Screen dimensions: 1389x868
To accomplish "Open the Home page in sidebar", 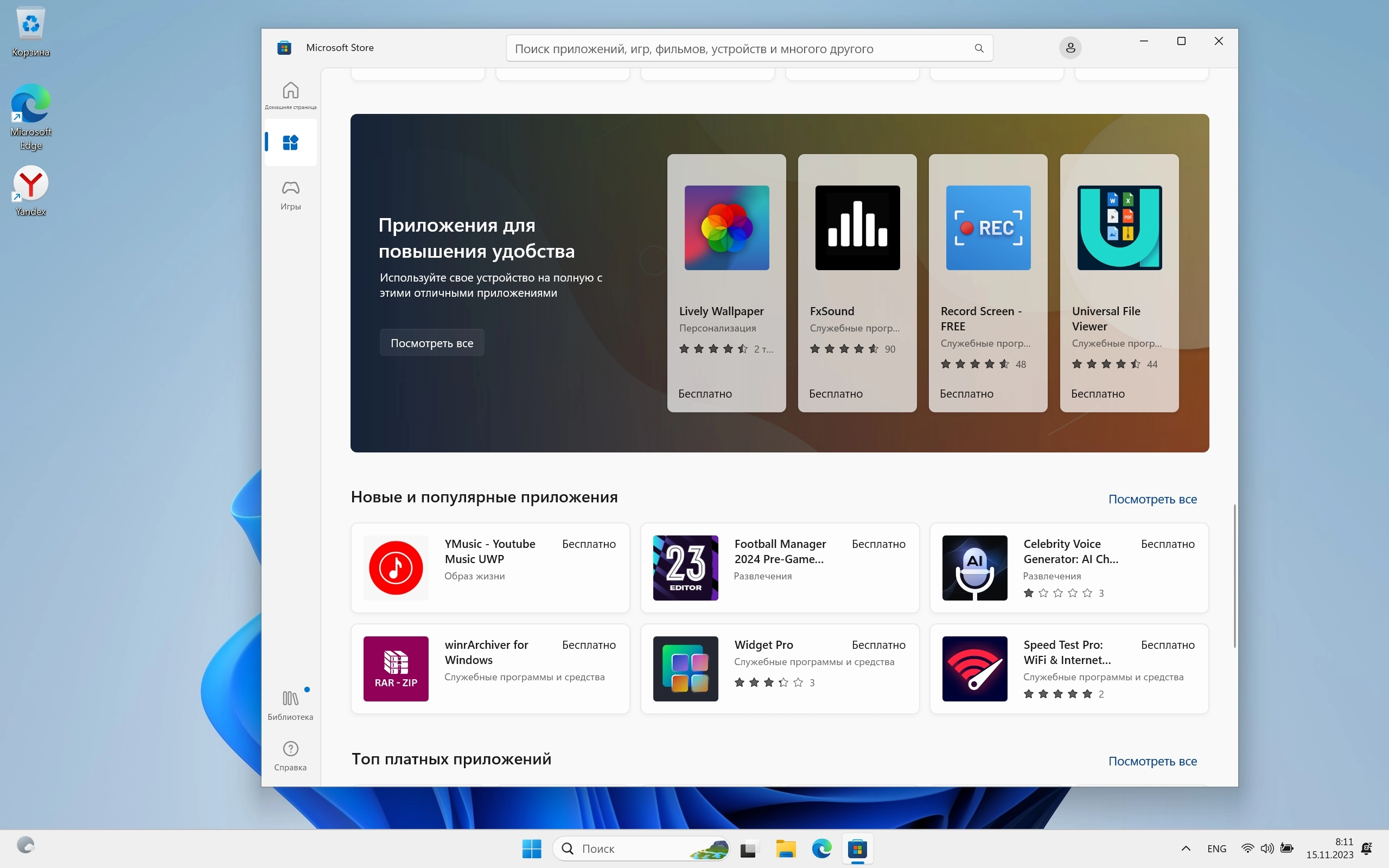I will (x=290, y=95).
